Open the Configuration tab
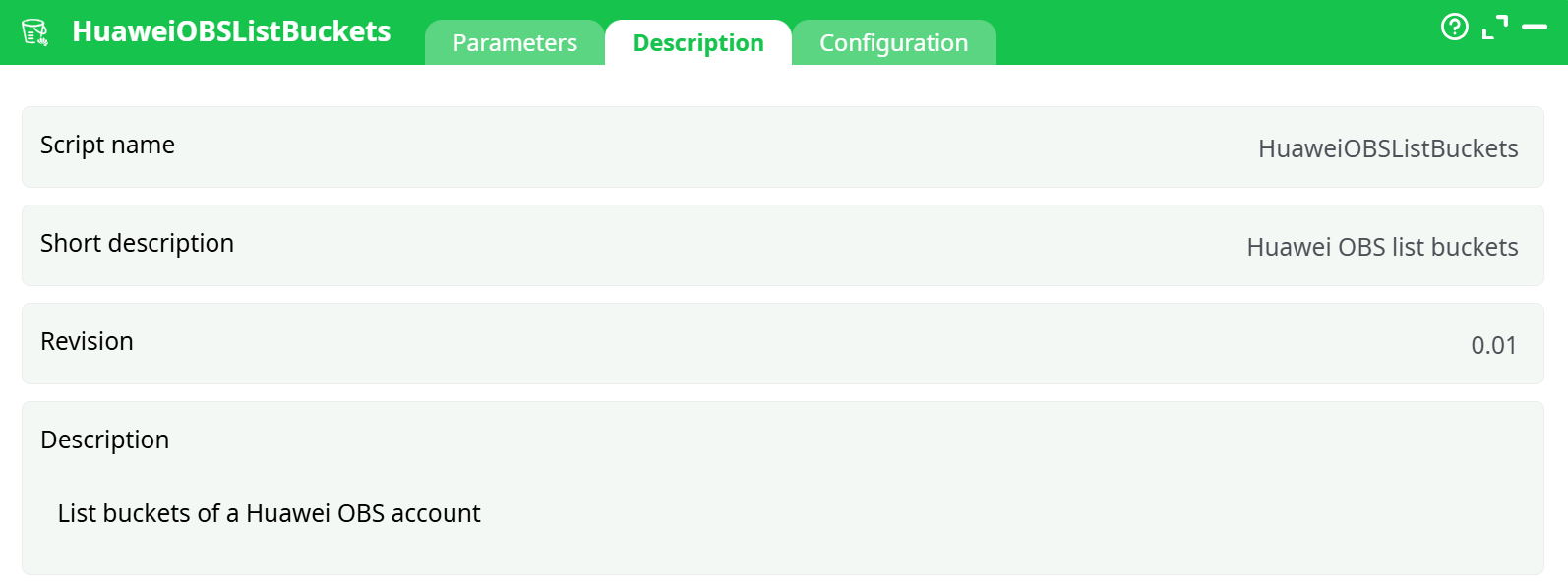The height and width of the screenshot is (586, 1568). tap(894, 42)
